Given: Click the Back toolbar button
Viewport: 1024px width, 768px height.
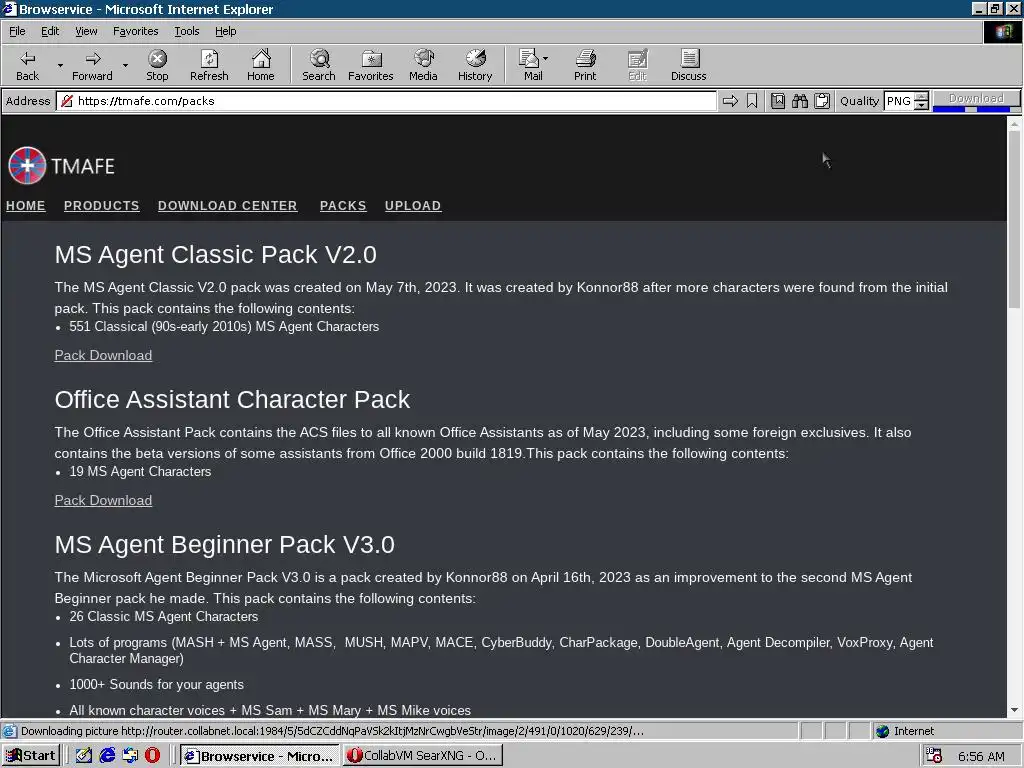Looking at the screenshot, I should [27, 65].
